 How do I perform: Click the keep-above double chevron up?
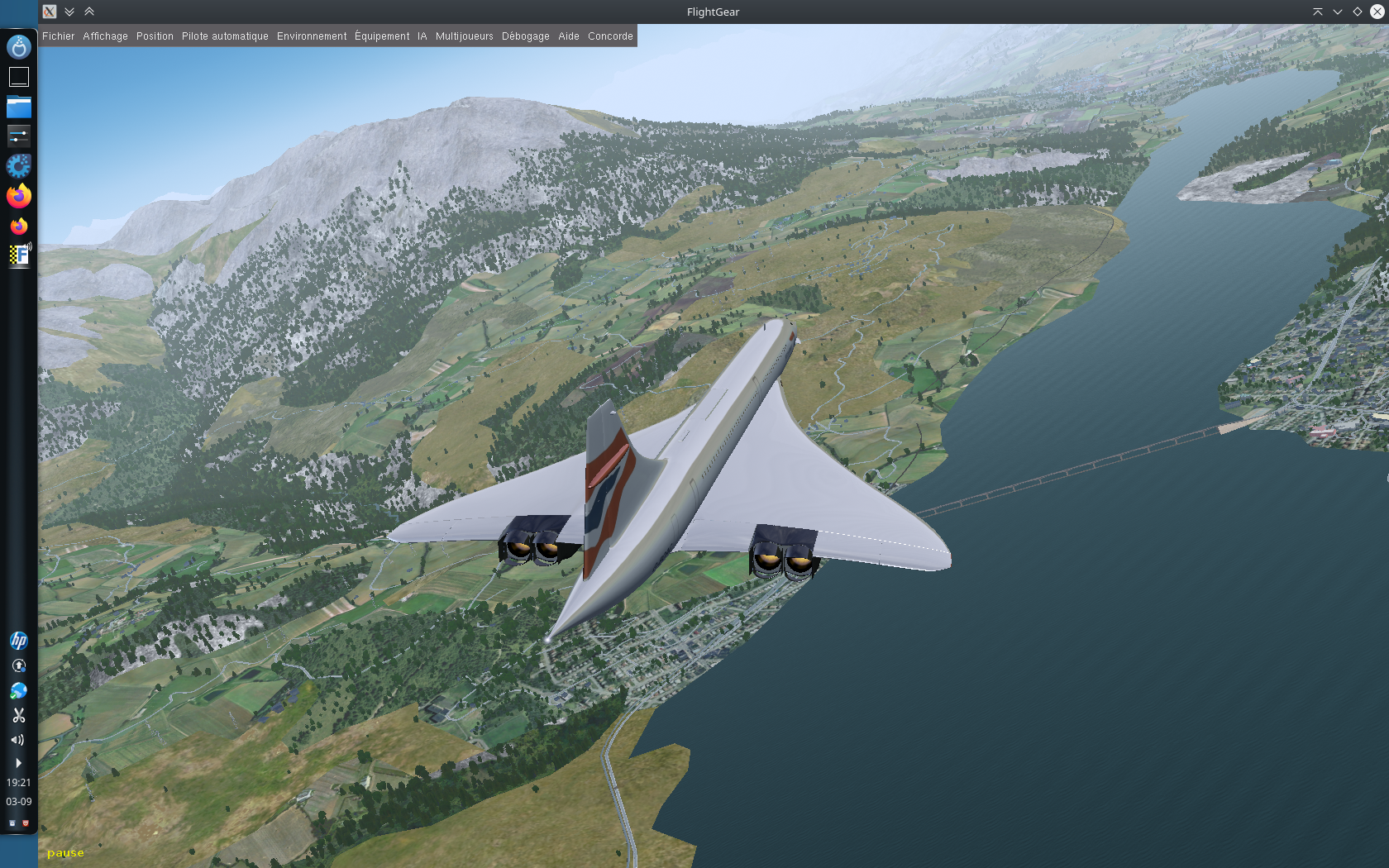pyautogui.click(x=89, y=12)
